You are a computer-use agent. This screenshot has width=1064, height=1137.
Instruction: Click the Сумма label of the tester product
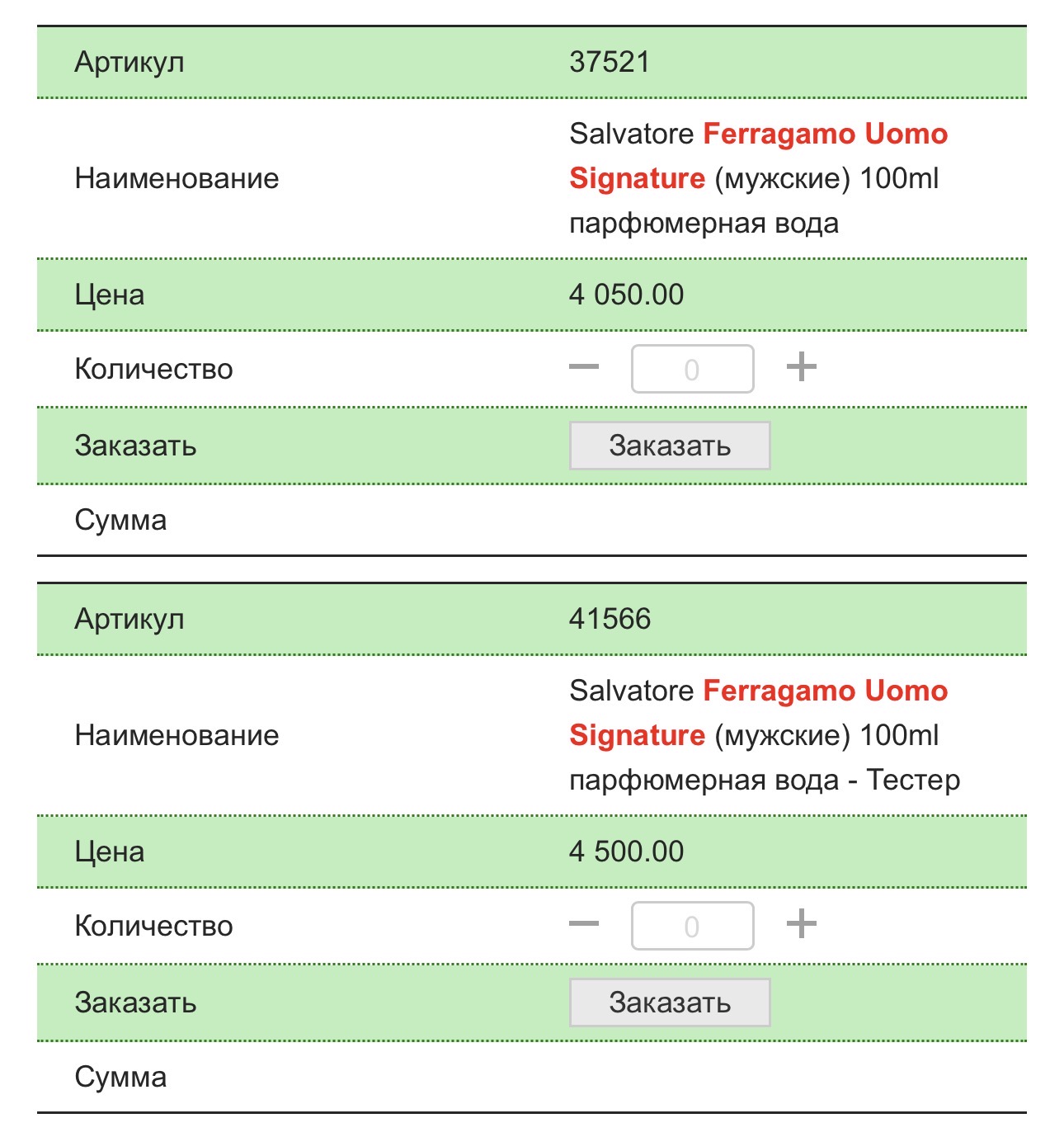point(120,1077)
